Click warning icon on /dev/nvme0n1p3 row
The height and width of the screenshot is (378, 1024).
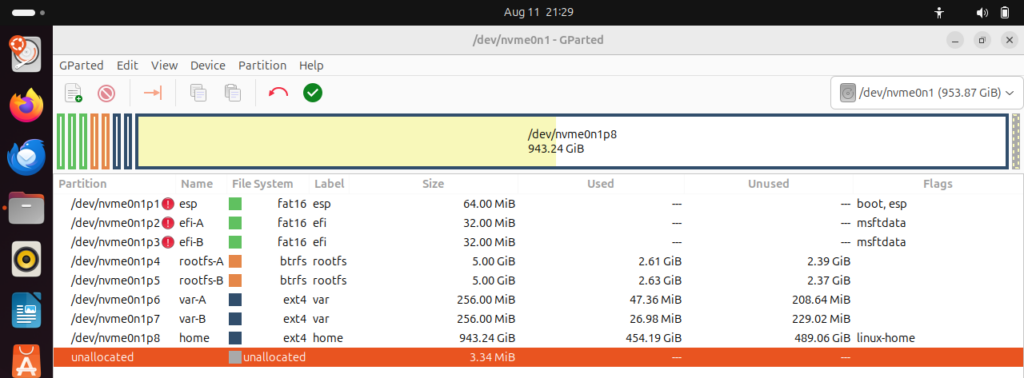click(168, 242)
